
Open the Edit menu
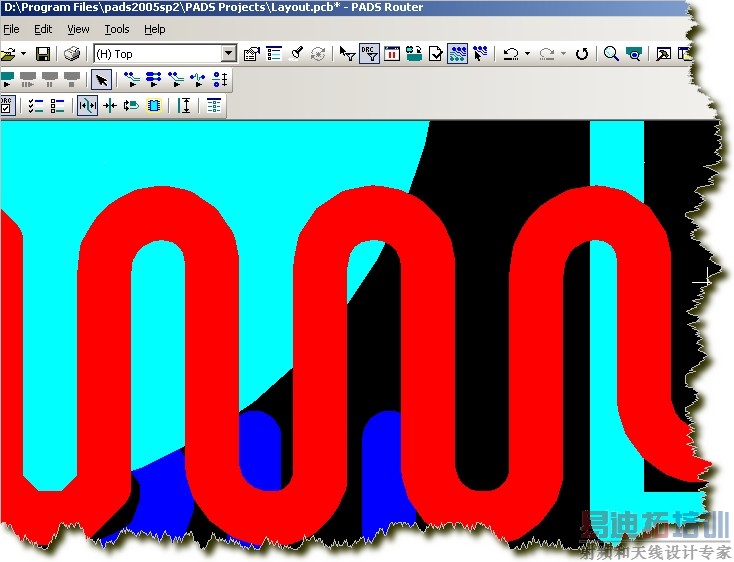43,29
